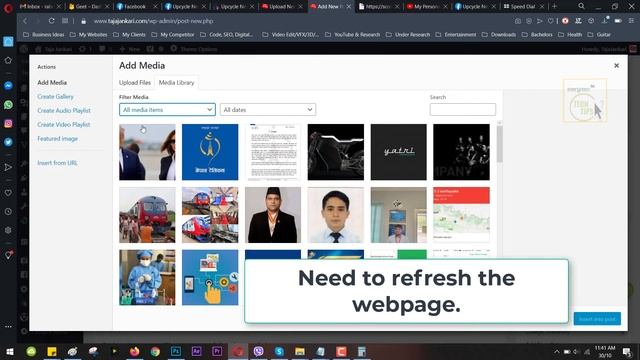Open File Explorer from the taskbar
The width and height of the screenshot is (640, 360).
(x=300, y=351)
